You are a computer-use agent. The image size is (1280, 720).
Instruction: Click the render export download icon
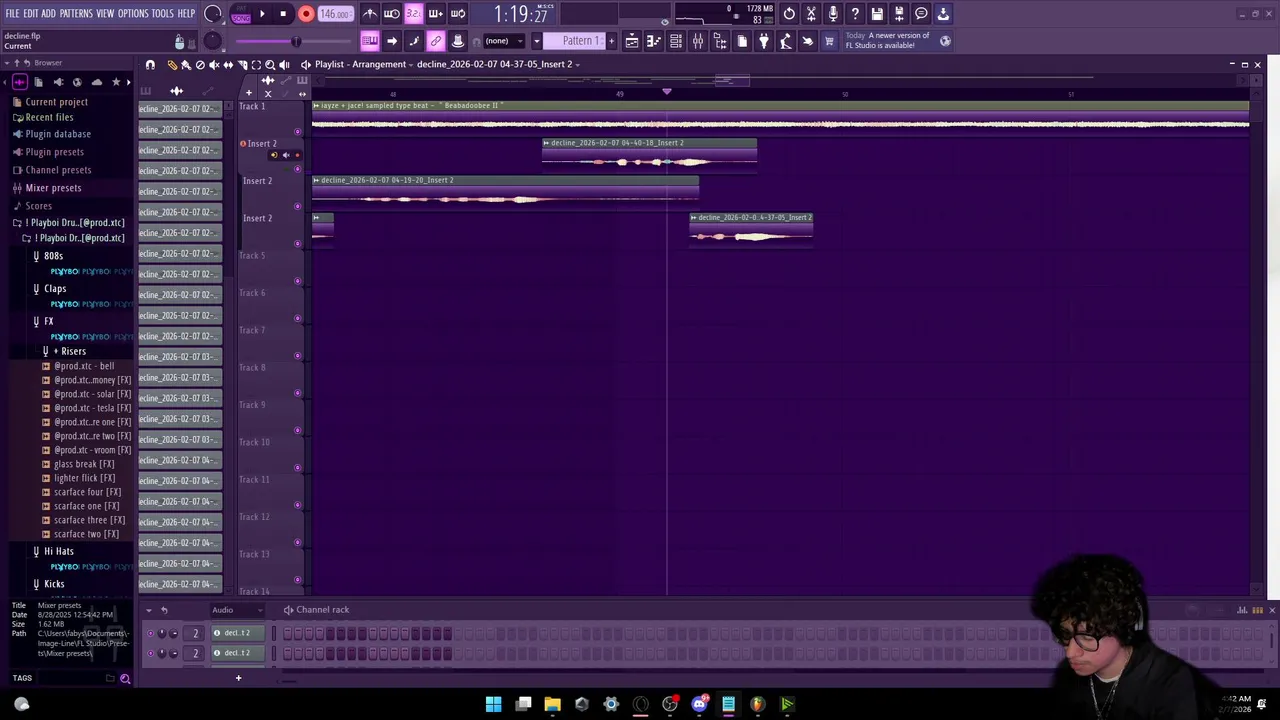tap(943, 14)
